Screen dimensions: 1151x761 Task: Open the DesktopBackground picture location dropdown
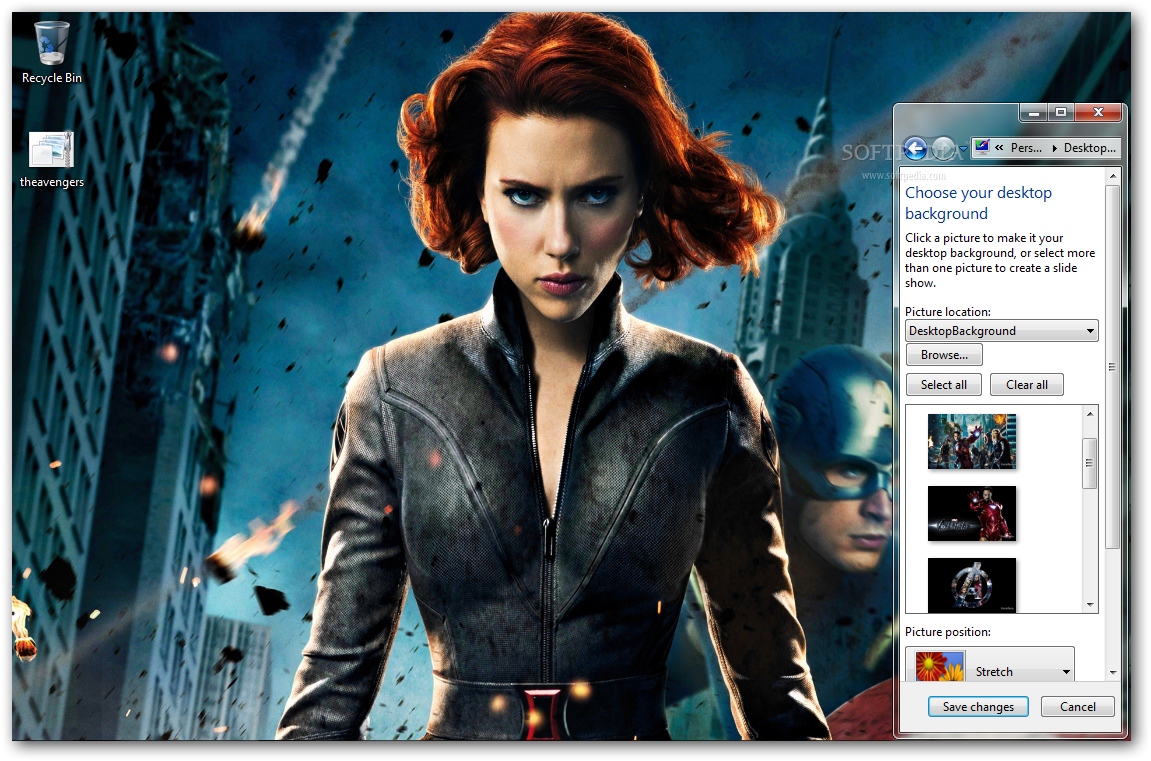click(x=1001, y=330)
